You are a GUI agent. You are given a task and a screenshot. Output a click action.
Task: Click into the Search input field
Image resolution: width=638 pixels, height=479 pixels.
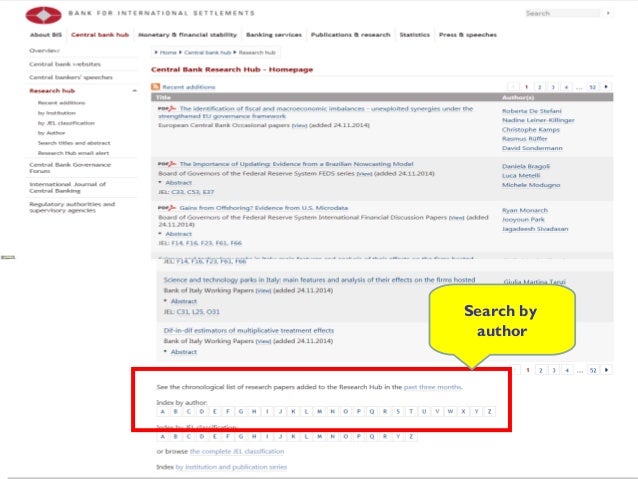click(x=562, y=13)
